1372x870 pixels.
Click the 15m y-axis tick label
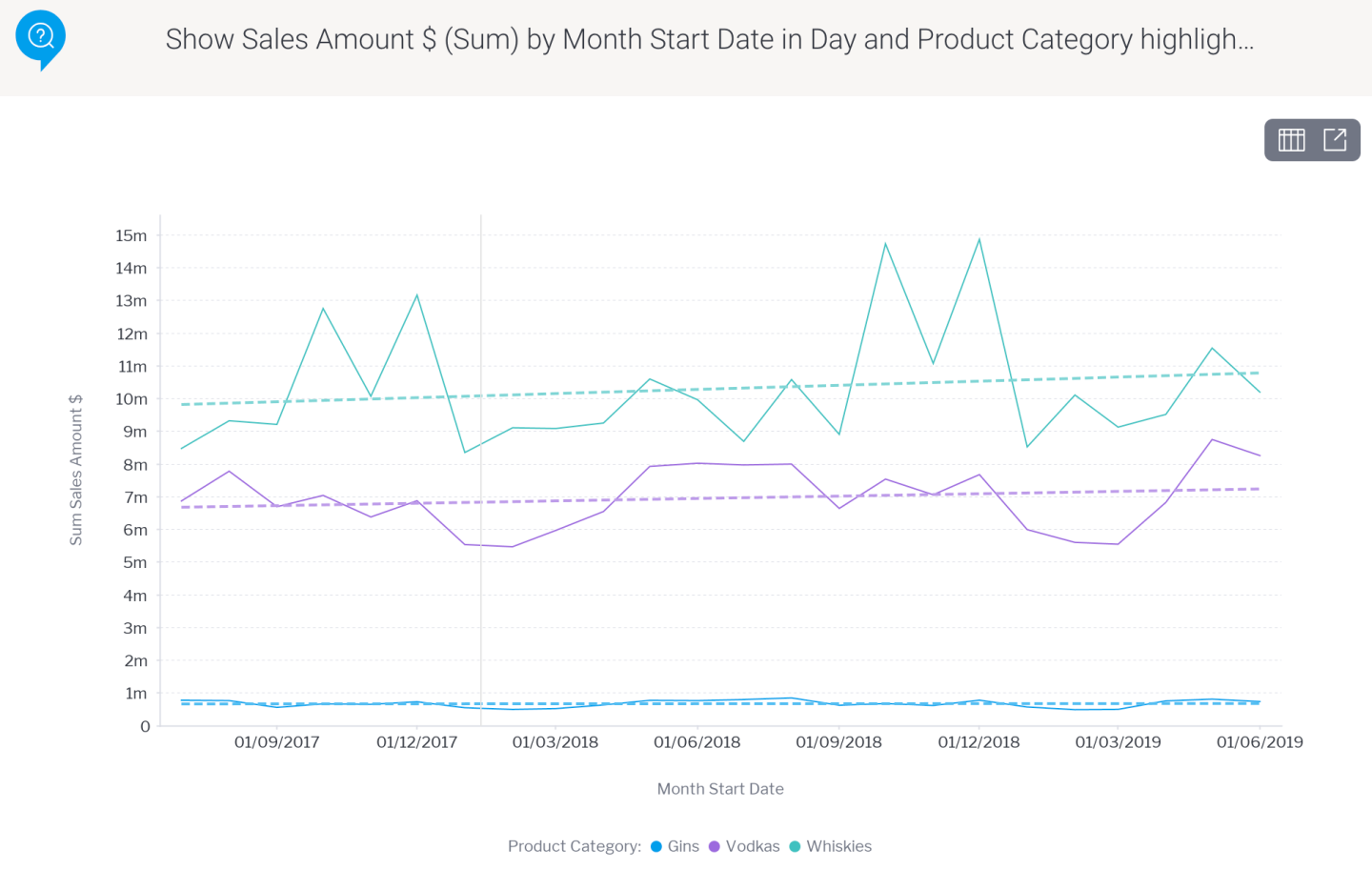[131, 235]
